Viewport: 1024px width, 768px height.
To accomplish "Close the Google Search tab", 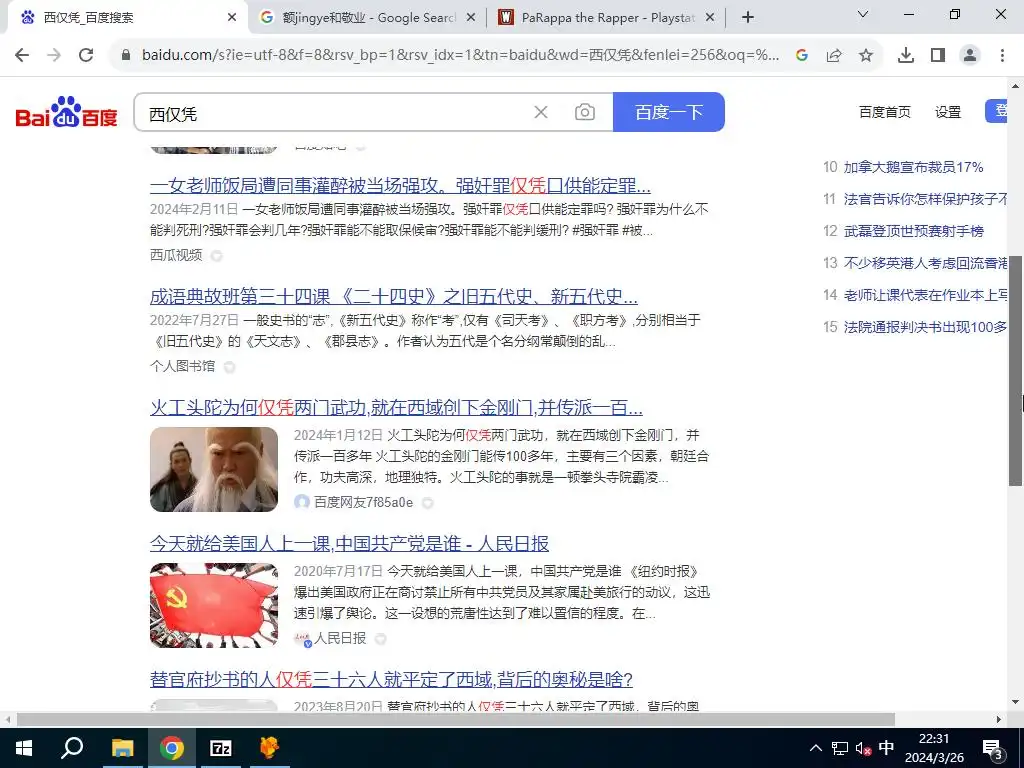I will 470,18.
